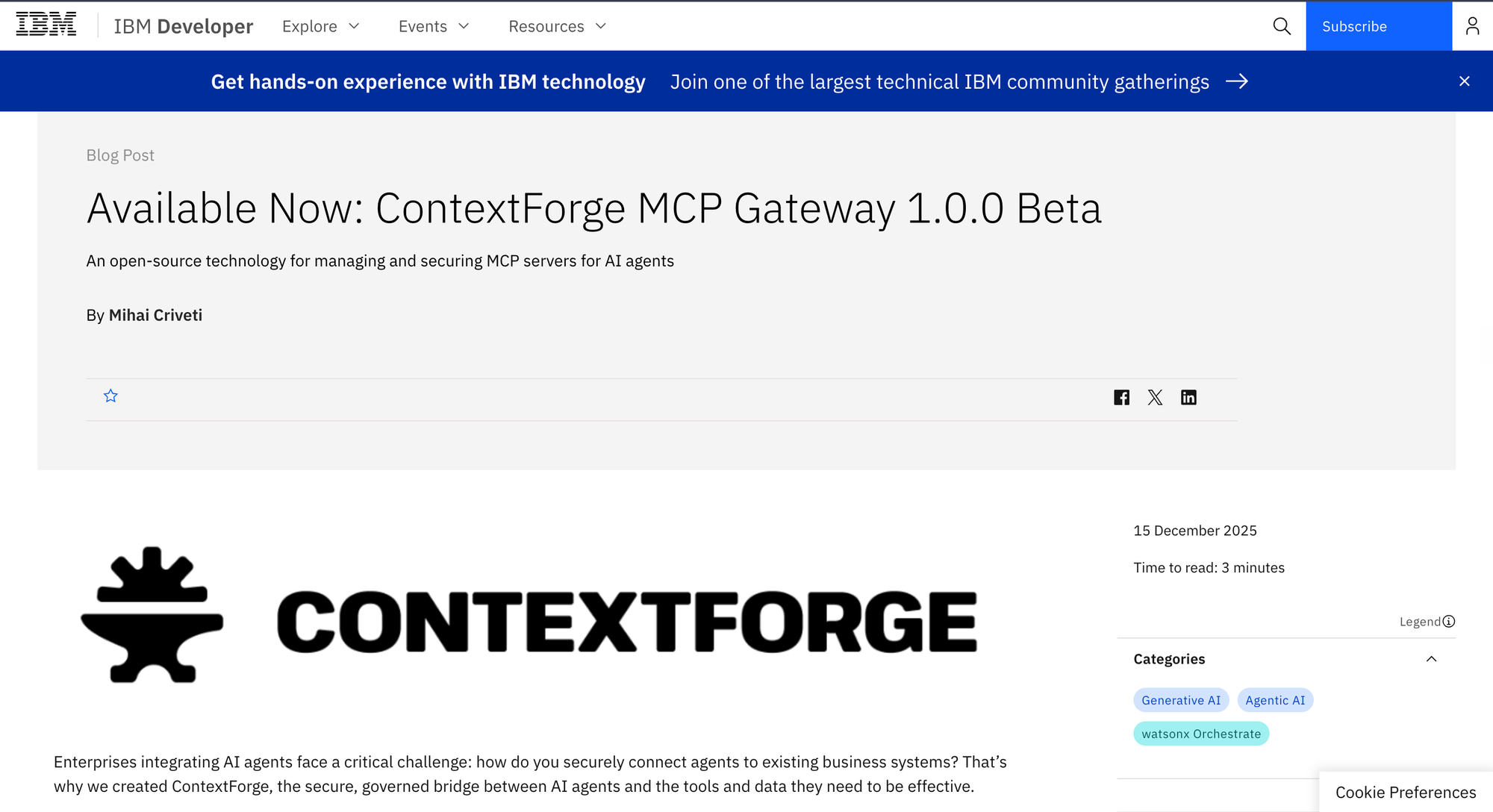Open the watsonx Orchestrate tag
1493x812 pixels.
[x=1201, y=734]
